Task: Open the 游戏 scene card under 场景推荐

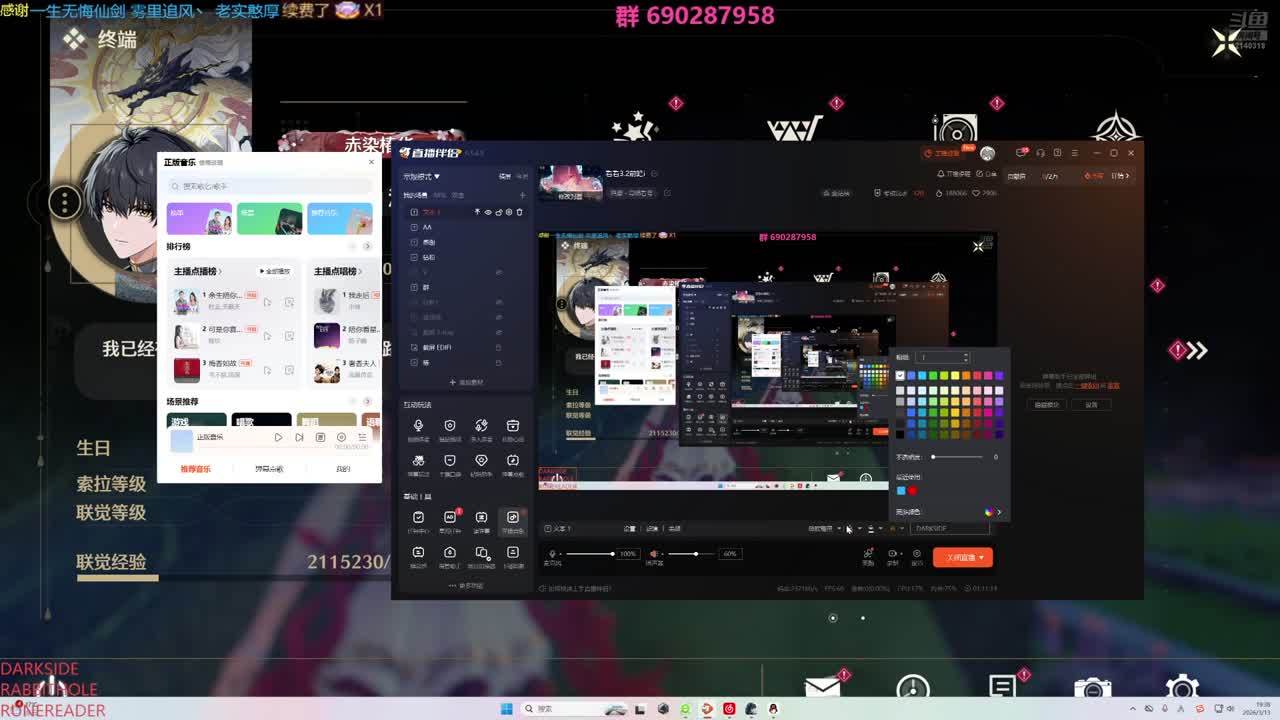Action: point(196,421)
